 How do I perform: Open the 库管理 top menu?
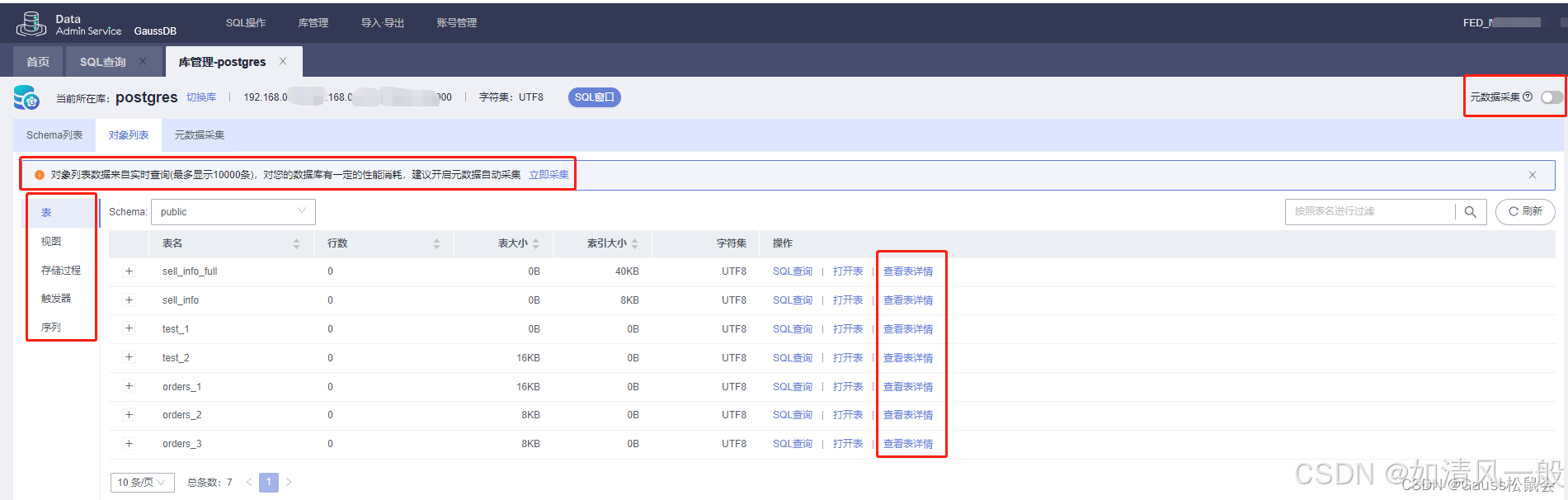point(313,23)
